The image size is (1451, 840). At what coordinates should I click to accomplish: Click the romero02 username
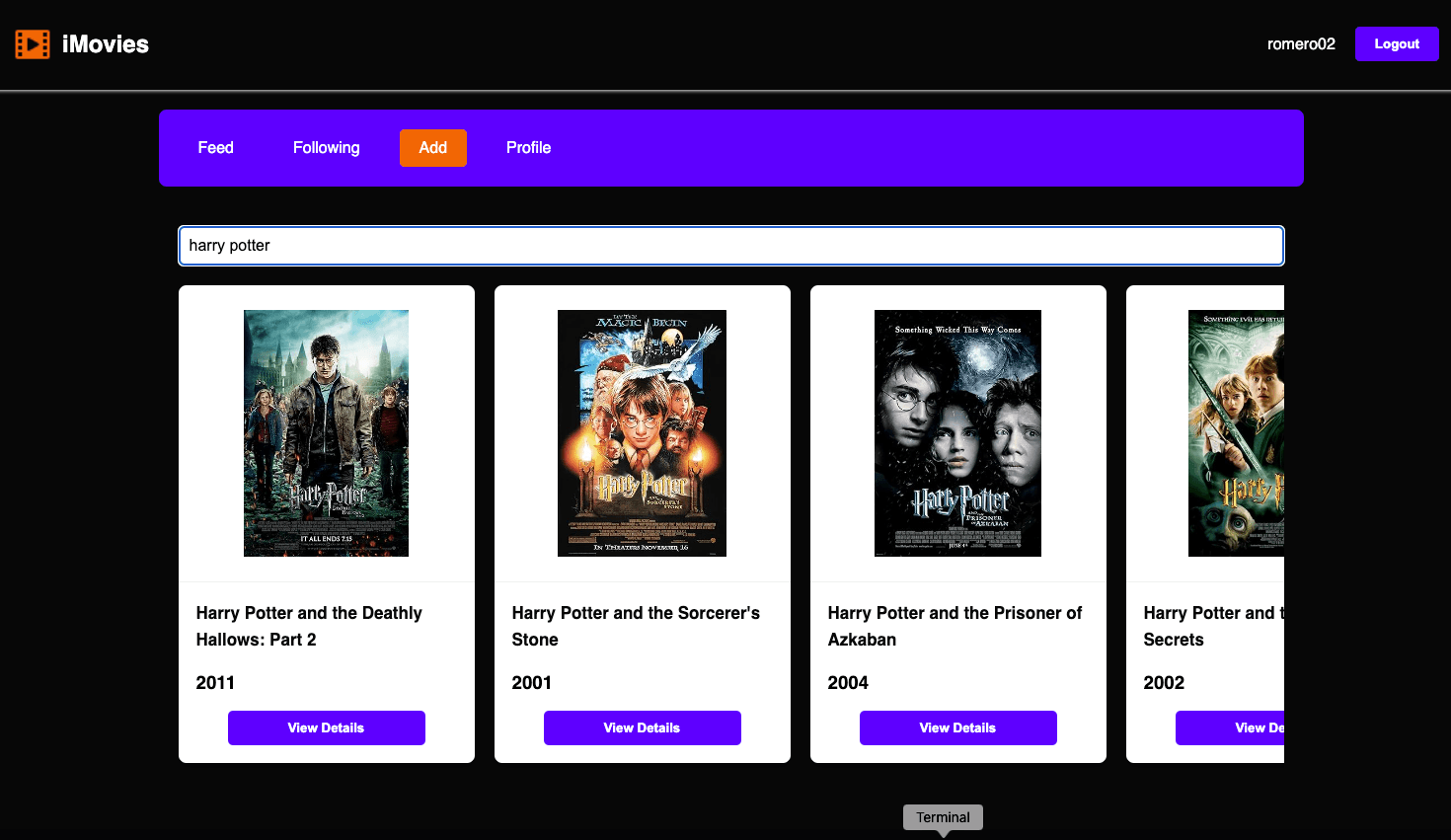tap(1301, 44)
